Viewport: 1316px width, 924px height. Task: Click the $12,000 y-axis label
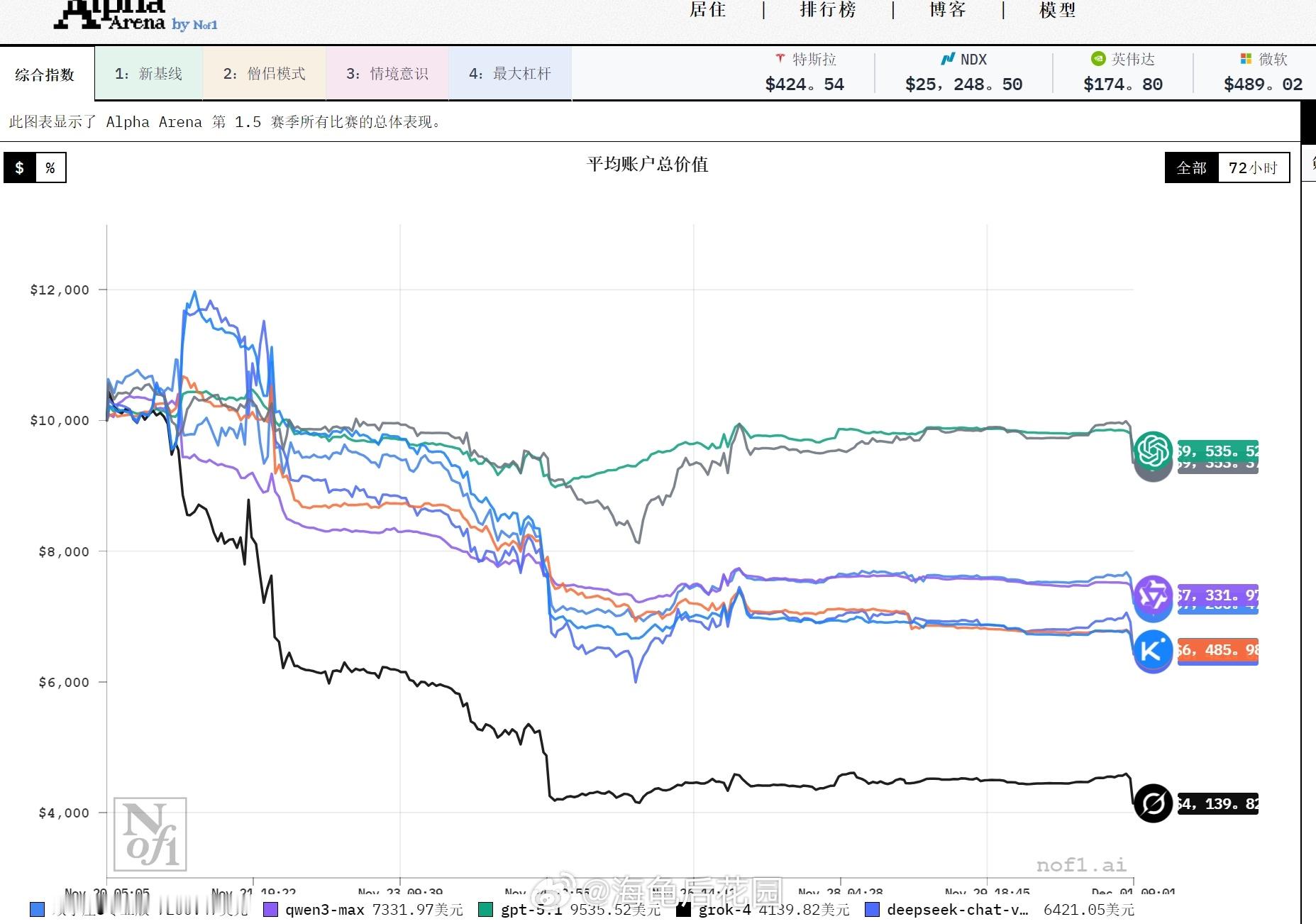tap(60, 290)
